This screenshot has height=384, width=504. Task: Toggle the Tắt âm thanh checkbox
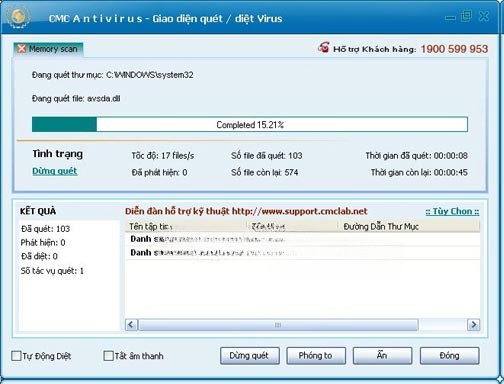(108, 356)
